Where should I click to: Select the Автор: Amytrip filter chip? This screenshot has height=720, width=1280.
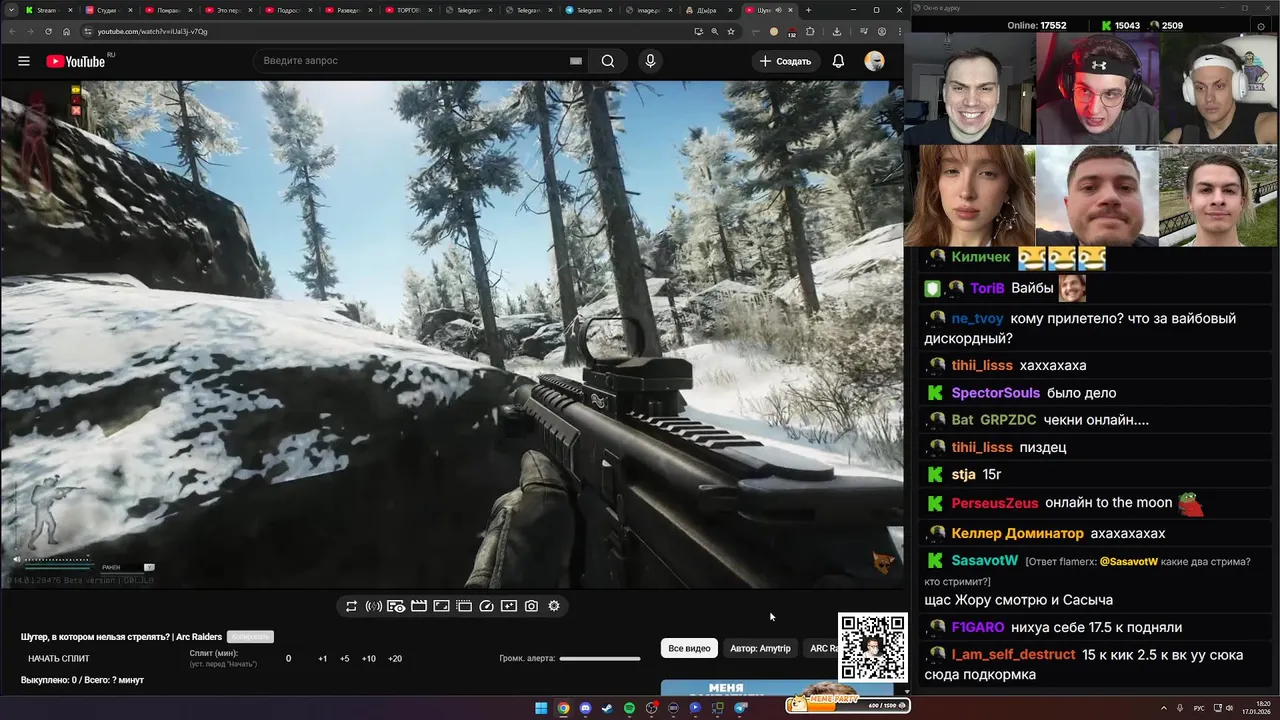pyautogui.click(x=760, y=648)
